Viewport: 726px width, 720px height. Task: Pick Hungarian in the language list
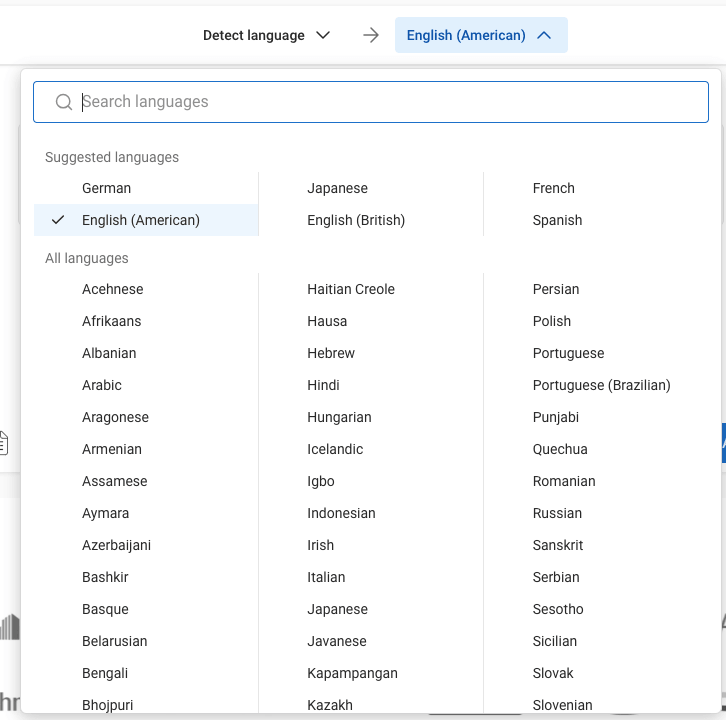[339, 417]
